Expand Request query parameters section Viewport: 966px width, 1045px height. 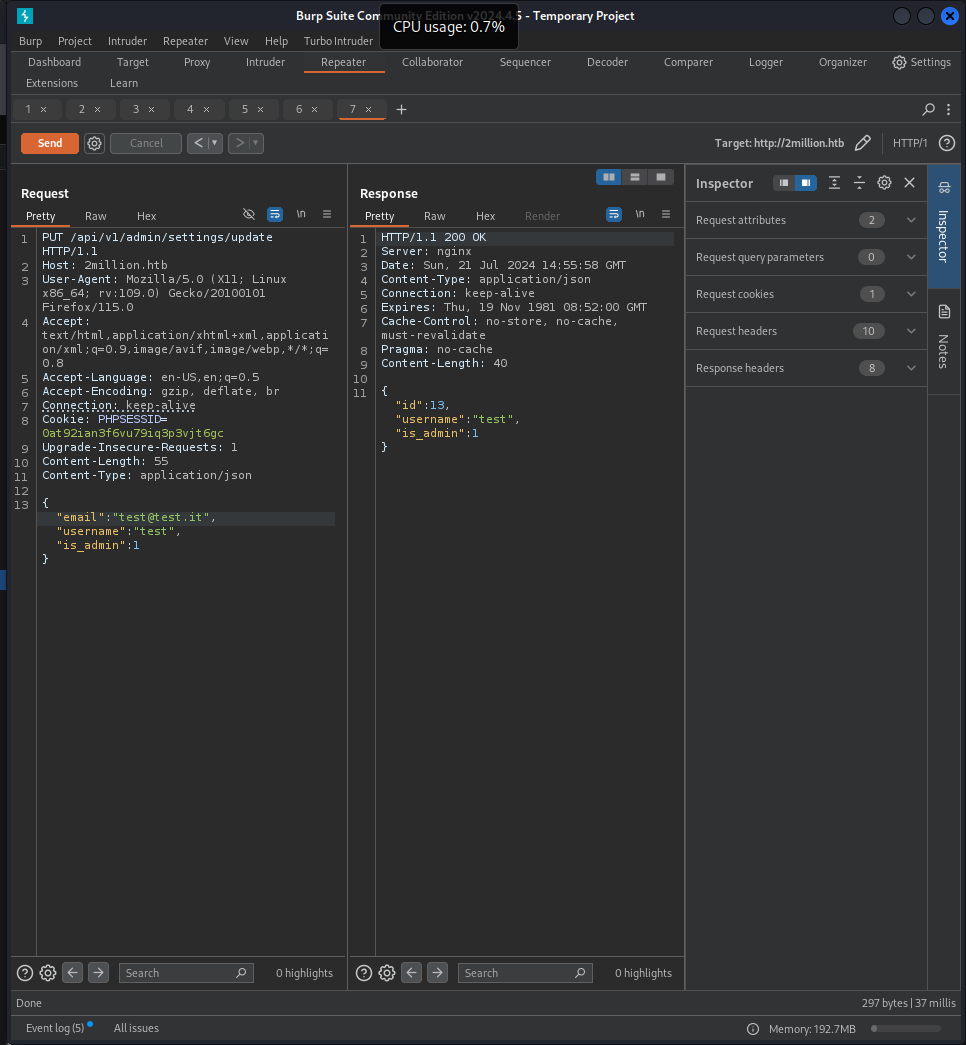pyautogui.click(x=806, y=257)
